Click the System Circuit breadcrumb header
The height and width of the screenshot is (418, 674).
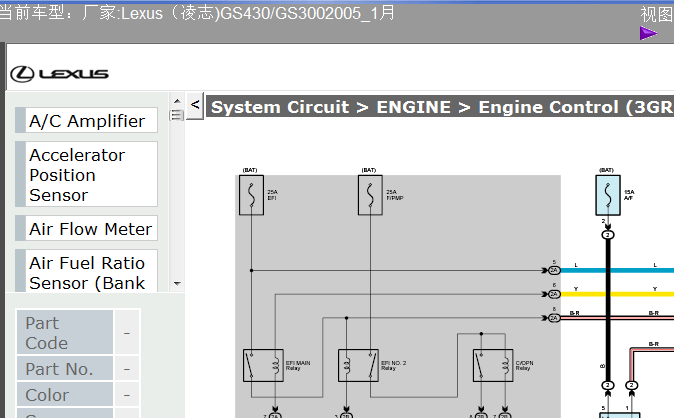(440, 107)
